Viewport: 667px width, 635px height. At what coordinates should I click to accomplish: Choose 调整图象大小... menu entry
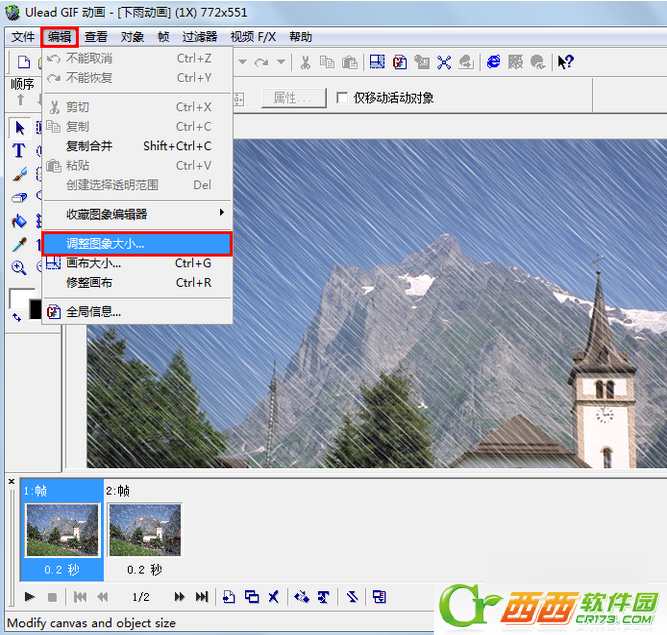pyautogui.click(x=137, y=244)
